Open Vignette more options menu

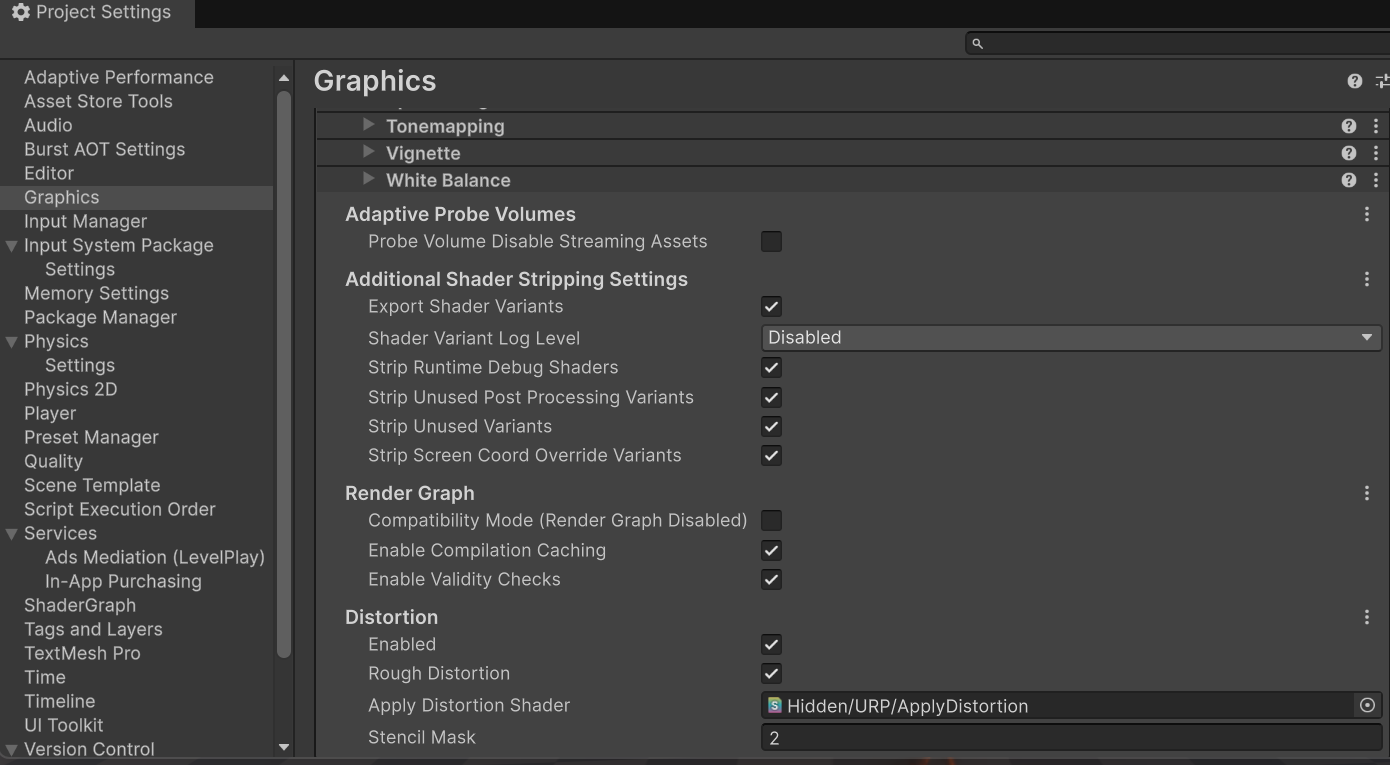coord(1376,153)
